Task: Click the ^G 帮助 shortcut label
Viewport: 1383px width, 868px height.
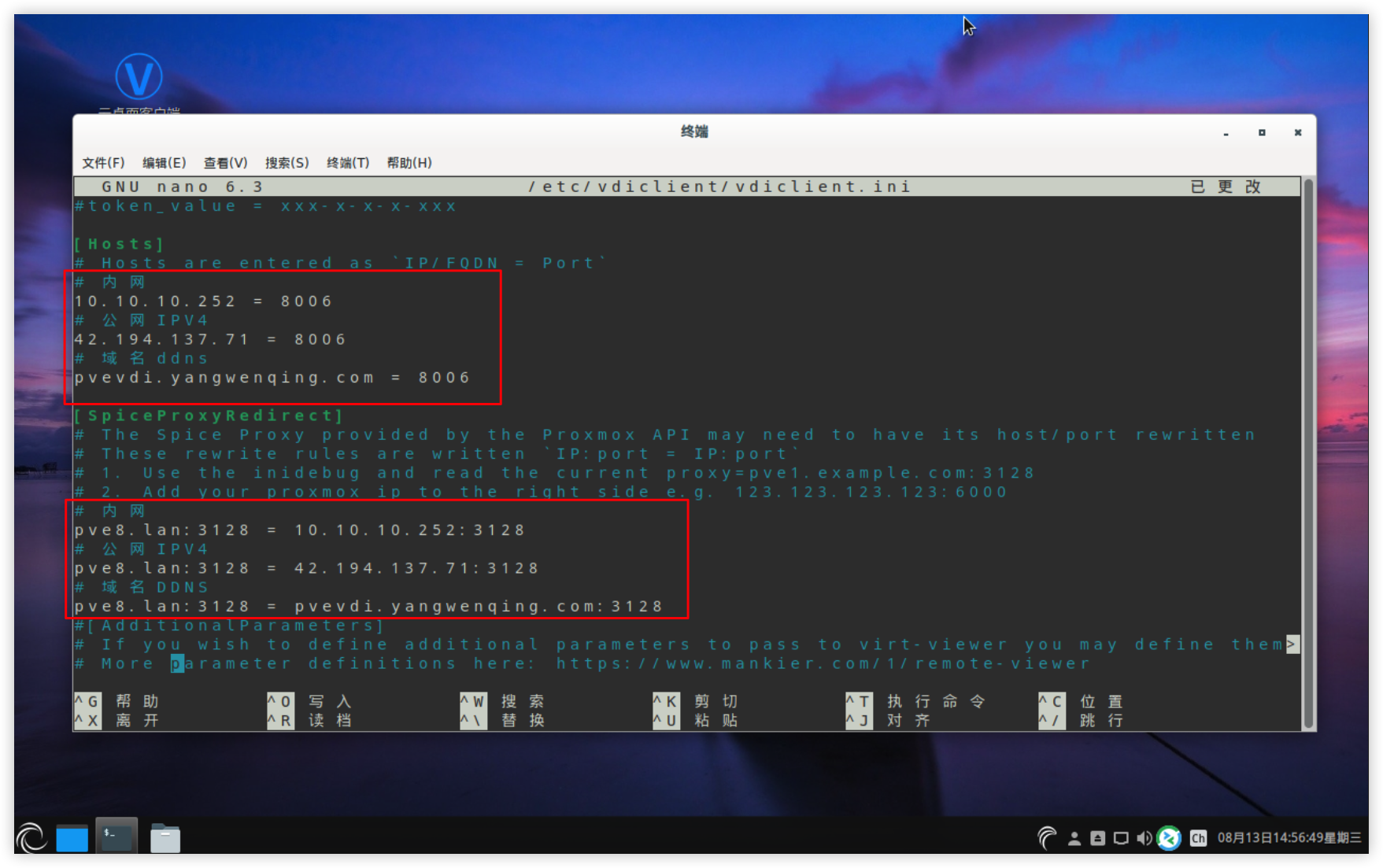Action: point(116,701)
